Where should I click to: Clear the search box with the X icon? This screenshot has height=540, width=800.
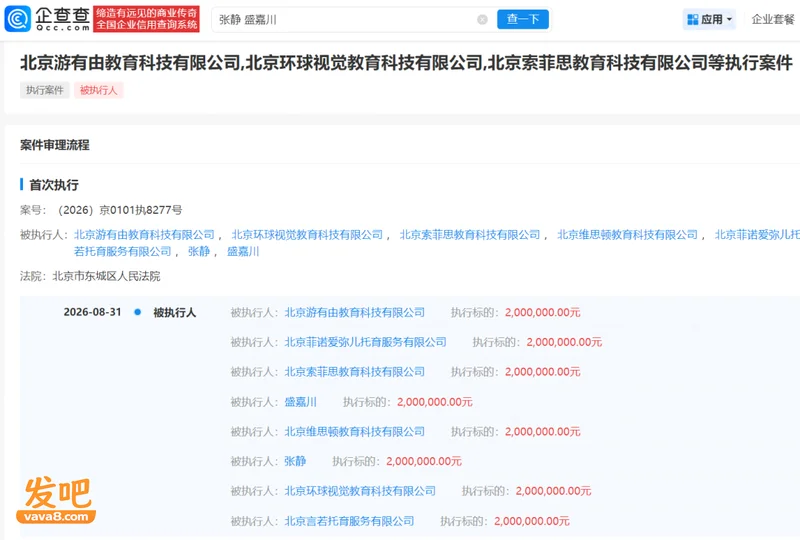pos(482,19)
